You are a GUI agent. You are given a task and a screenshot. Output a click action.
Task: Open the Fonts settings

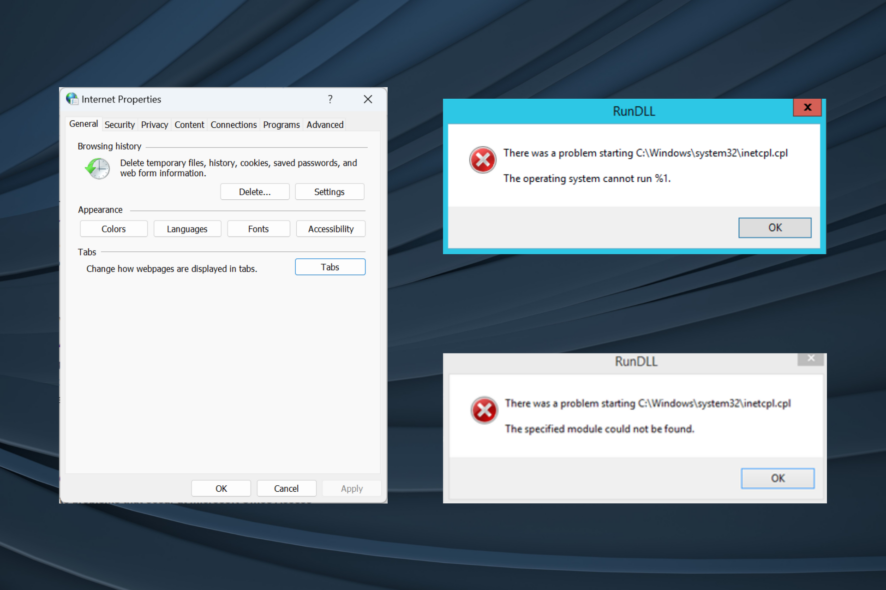click(x=258, y=228)
